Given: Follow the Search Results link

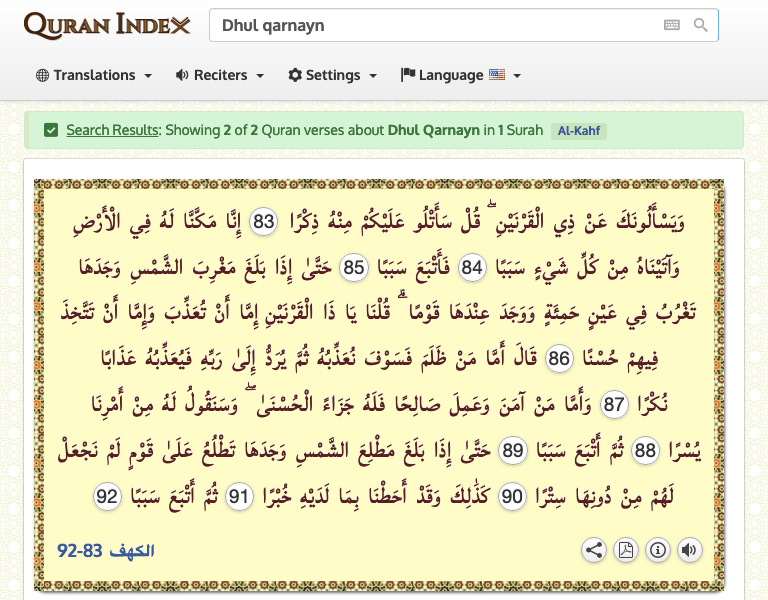Looking at the screenshot, I should (112, 130).
